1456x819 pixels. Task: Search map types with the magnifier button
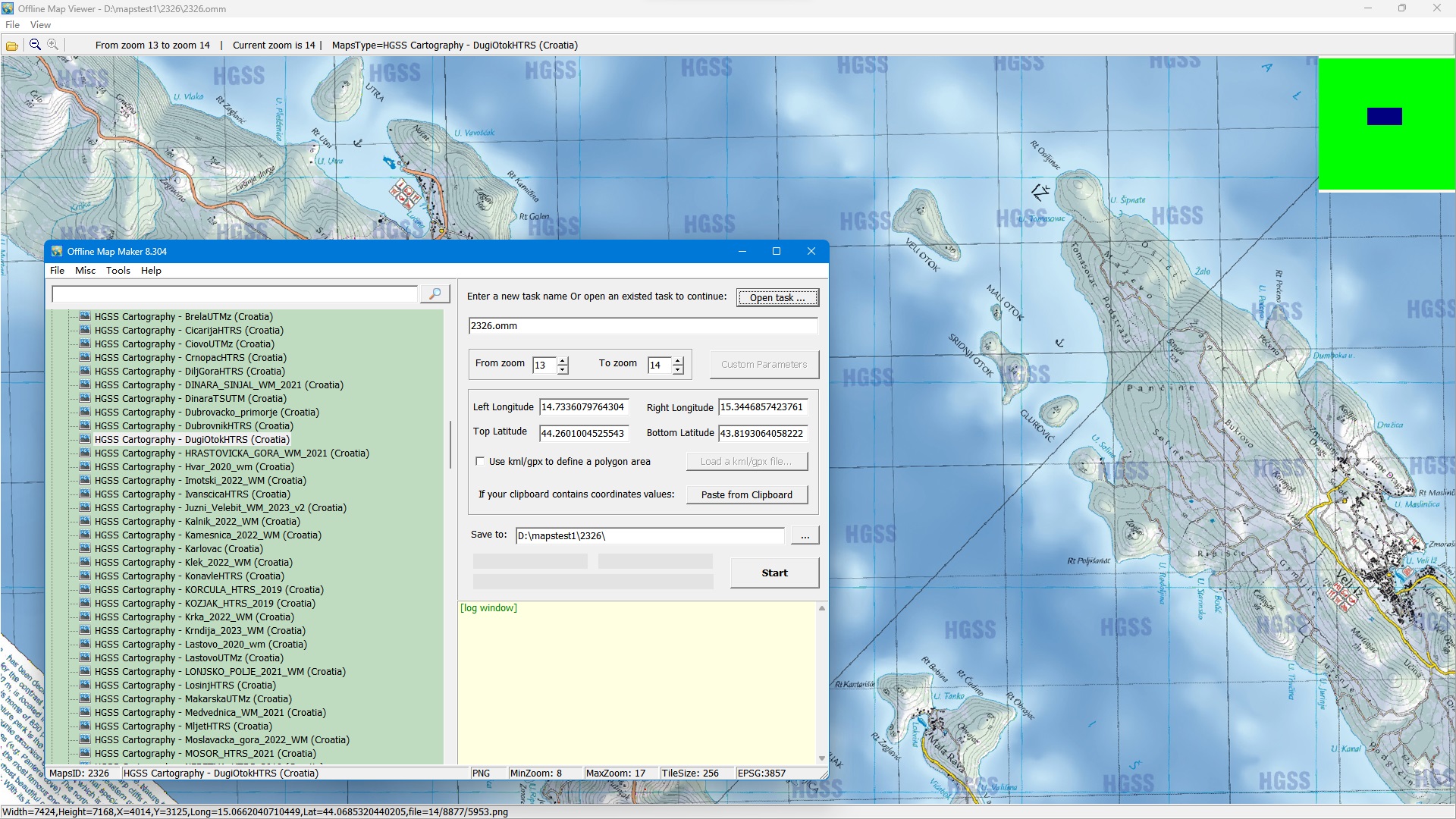click(x=435, y=293)
